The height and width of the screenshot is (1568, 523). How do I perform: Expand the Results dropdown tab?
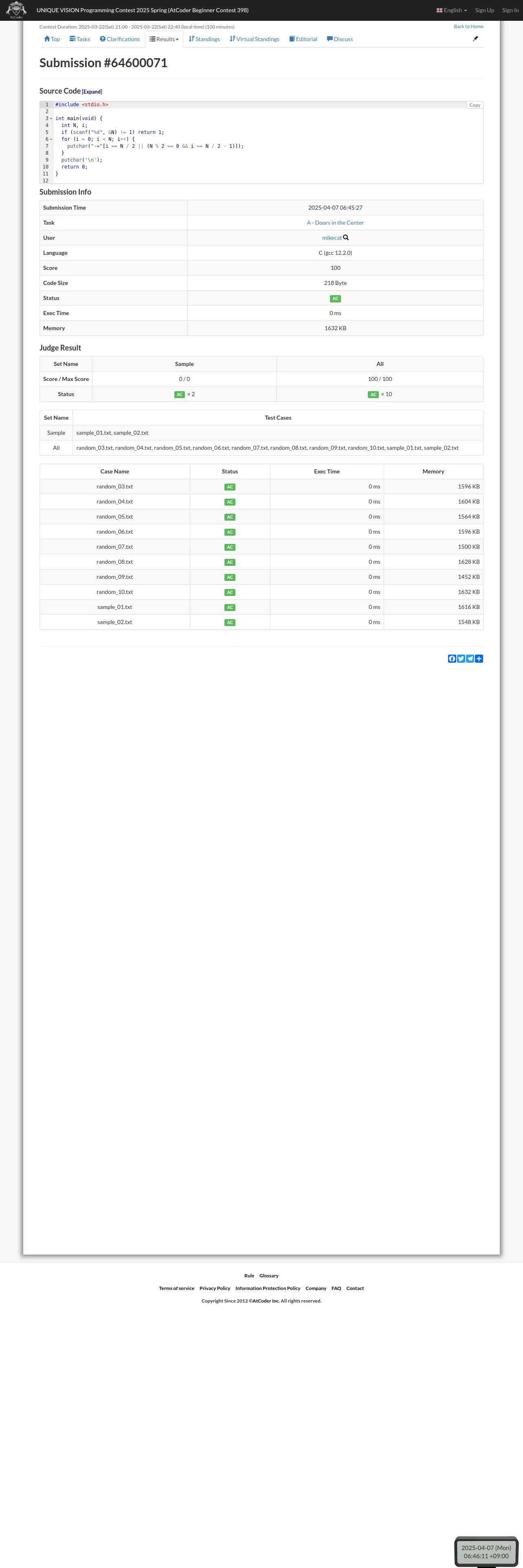pos(165,39)
